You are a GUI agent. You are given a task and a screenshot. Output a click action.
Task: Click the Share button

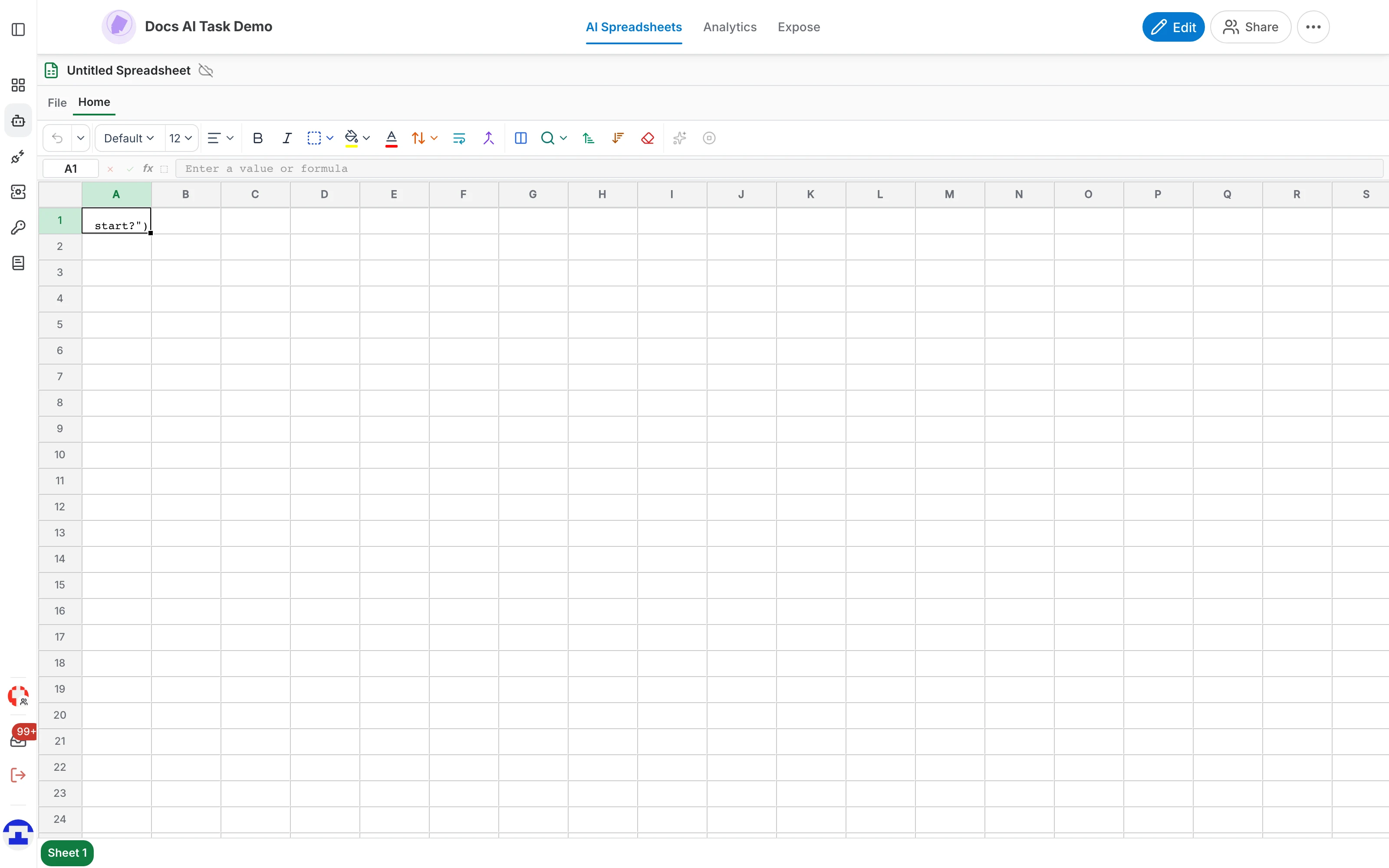[1250, 27]
